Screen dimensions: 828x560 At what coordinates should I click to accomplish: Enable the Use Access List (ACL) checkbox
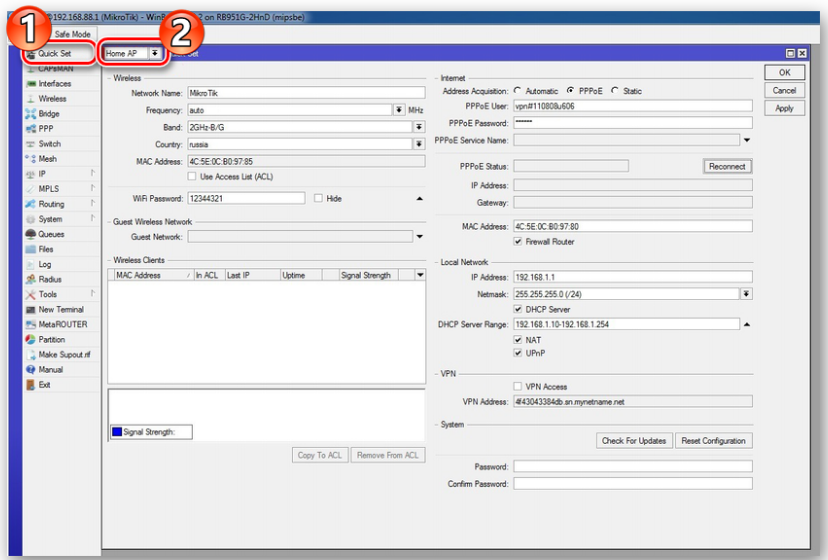(193, 177)
